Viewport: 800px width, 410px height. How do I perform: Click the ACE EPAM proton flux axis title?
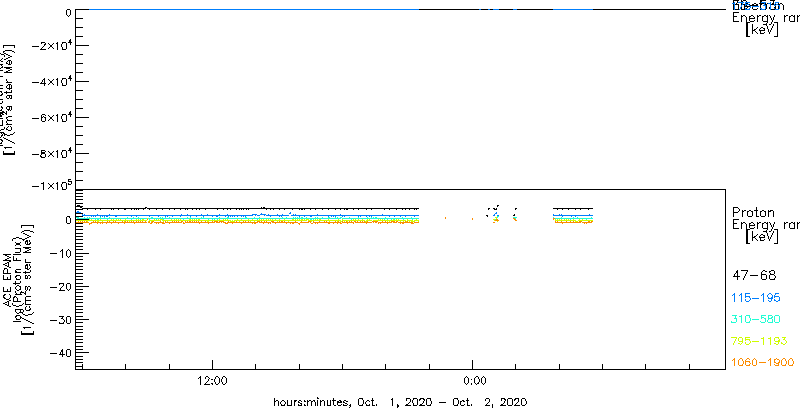click(18, 279)
